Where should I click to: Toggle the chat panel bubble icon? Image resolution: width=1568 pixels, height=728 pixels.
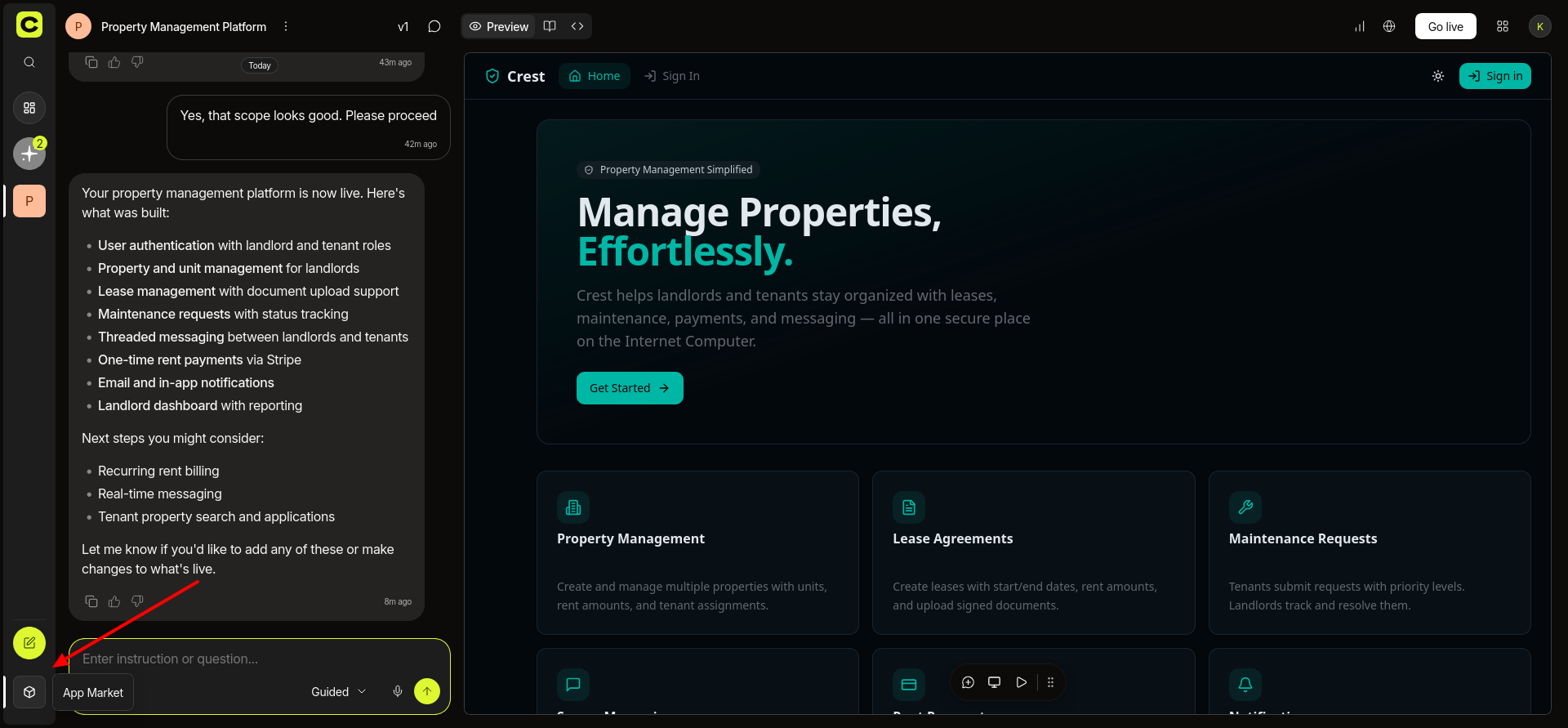434,26
